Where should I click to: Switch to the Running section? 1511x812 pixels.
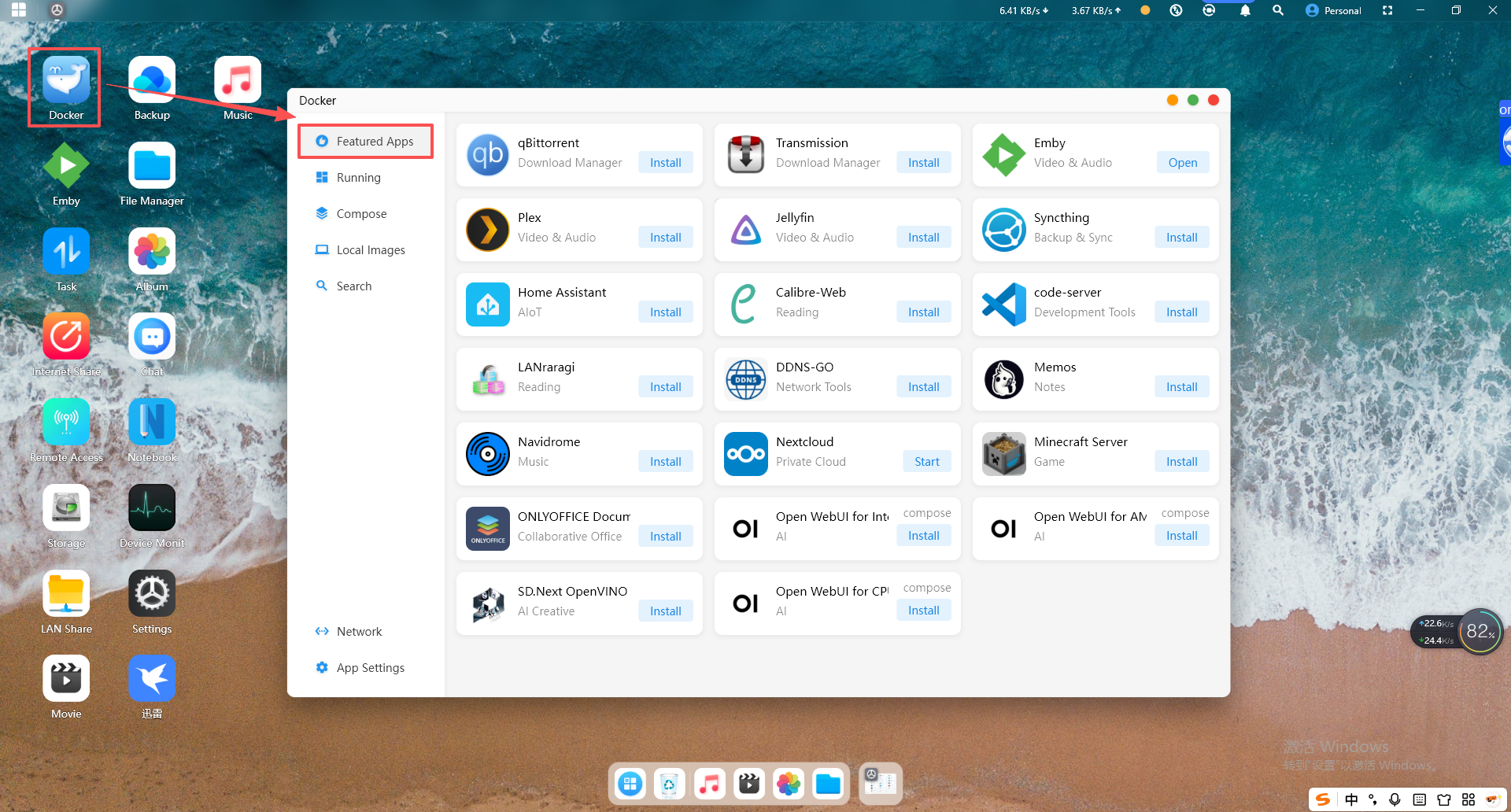366,178
